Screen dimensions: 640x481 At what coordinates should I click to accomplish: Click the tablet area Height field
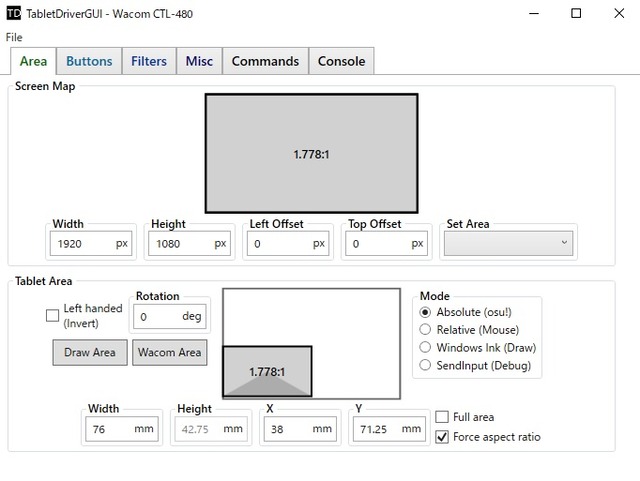[x=211, y=429]
